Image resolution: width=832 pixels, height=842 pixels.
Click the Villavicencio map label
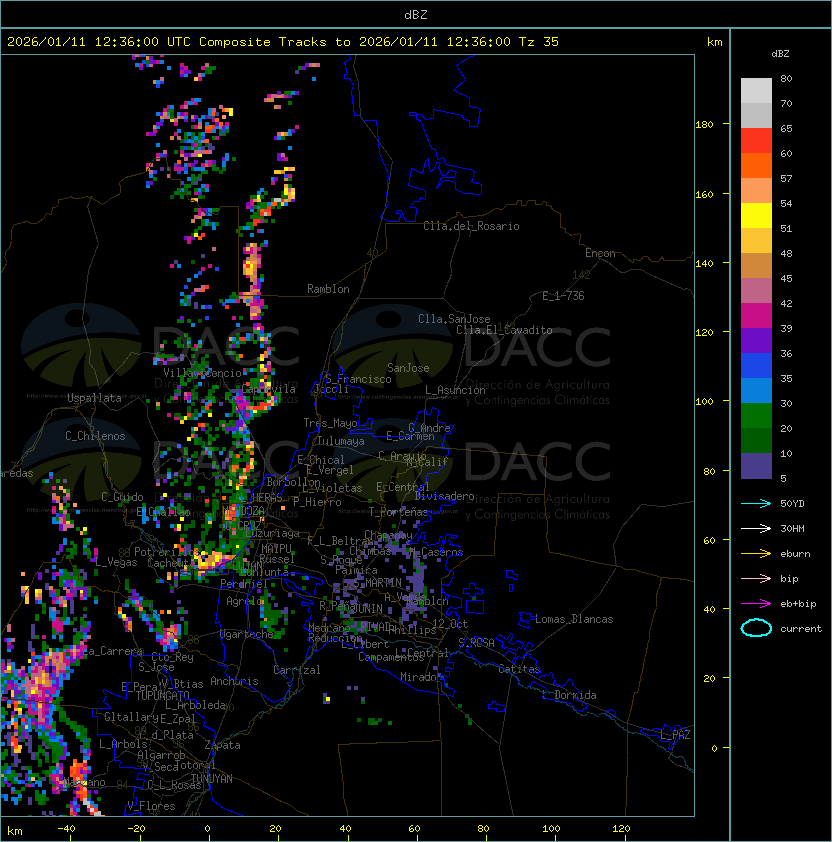[202, 373]
